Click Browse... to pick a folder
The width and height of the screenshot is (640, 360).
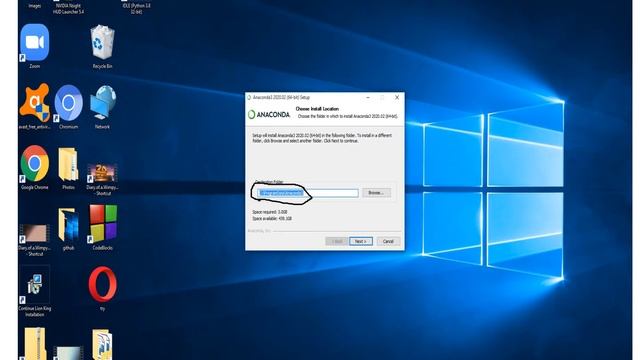click(376, 193)
